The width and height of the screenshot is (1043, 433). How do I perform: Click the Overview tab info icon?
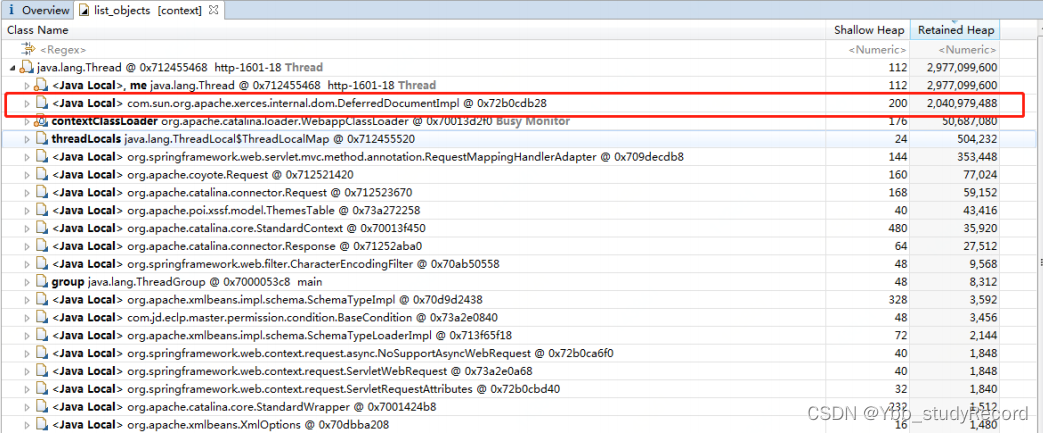click(12, 11)
